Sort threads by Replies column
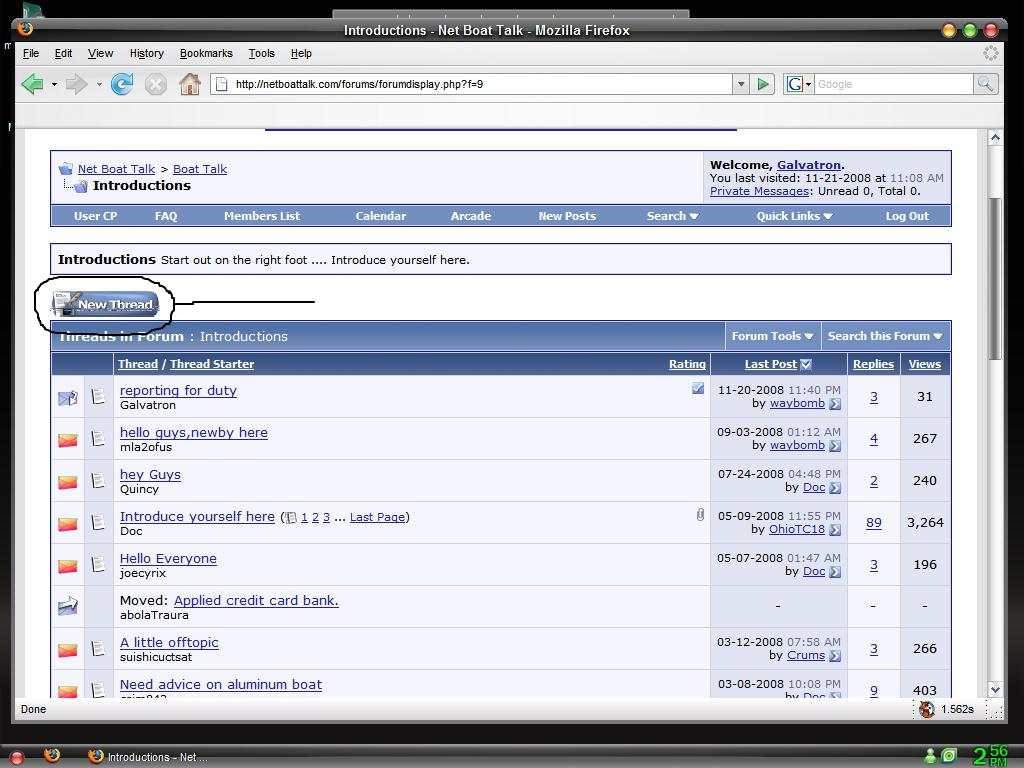Screen dimensions: 1024x768 [873, 364]
